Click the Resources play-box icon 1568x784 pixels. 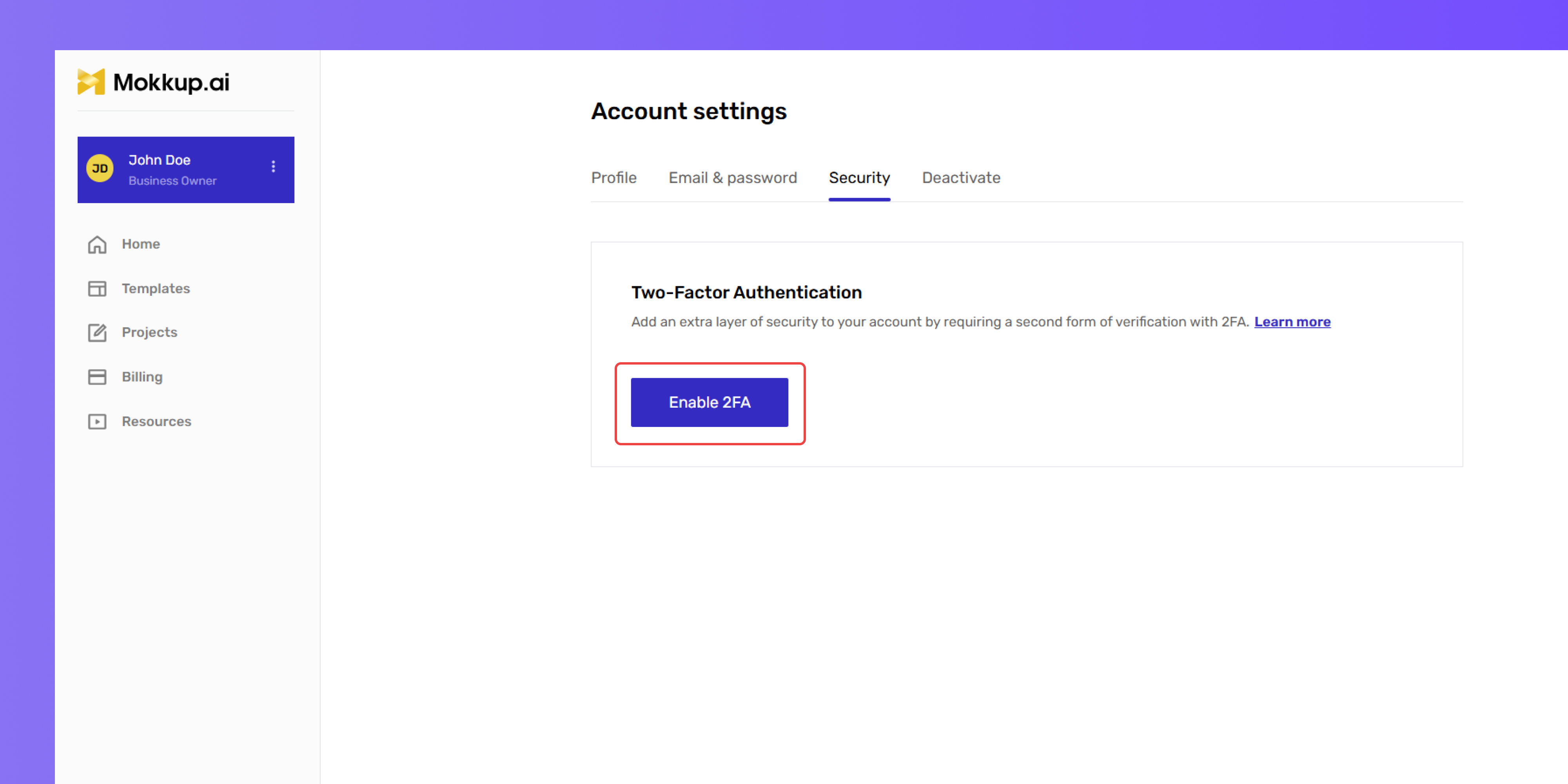(97, 421)
